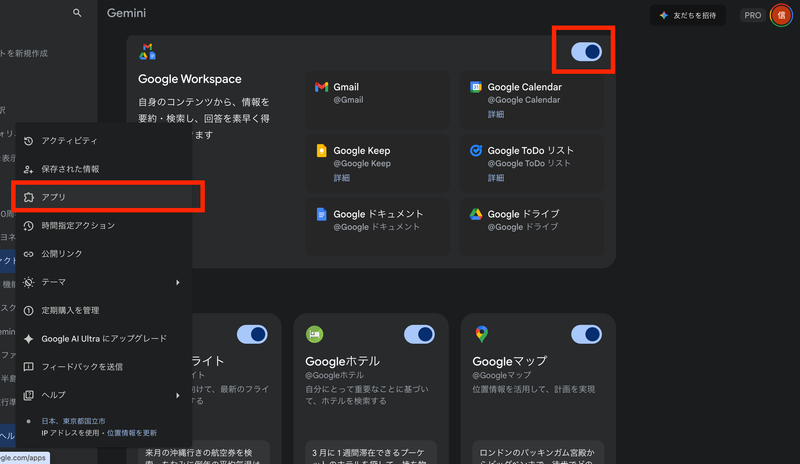The width and height of the screenshot is (800, 464).
Task: Click the Google ToDo リスト icon
Action: 476,151
